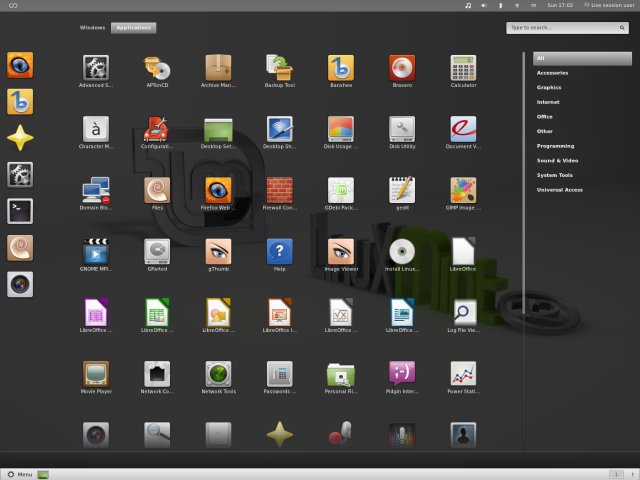The image size is (640, 480).
Task: Click the applications grid scrollbar
Action: 523,184
